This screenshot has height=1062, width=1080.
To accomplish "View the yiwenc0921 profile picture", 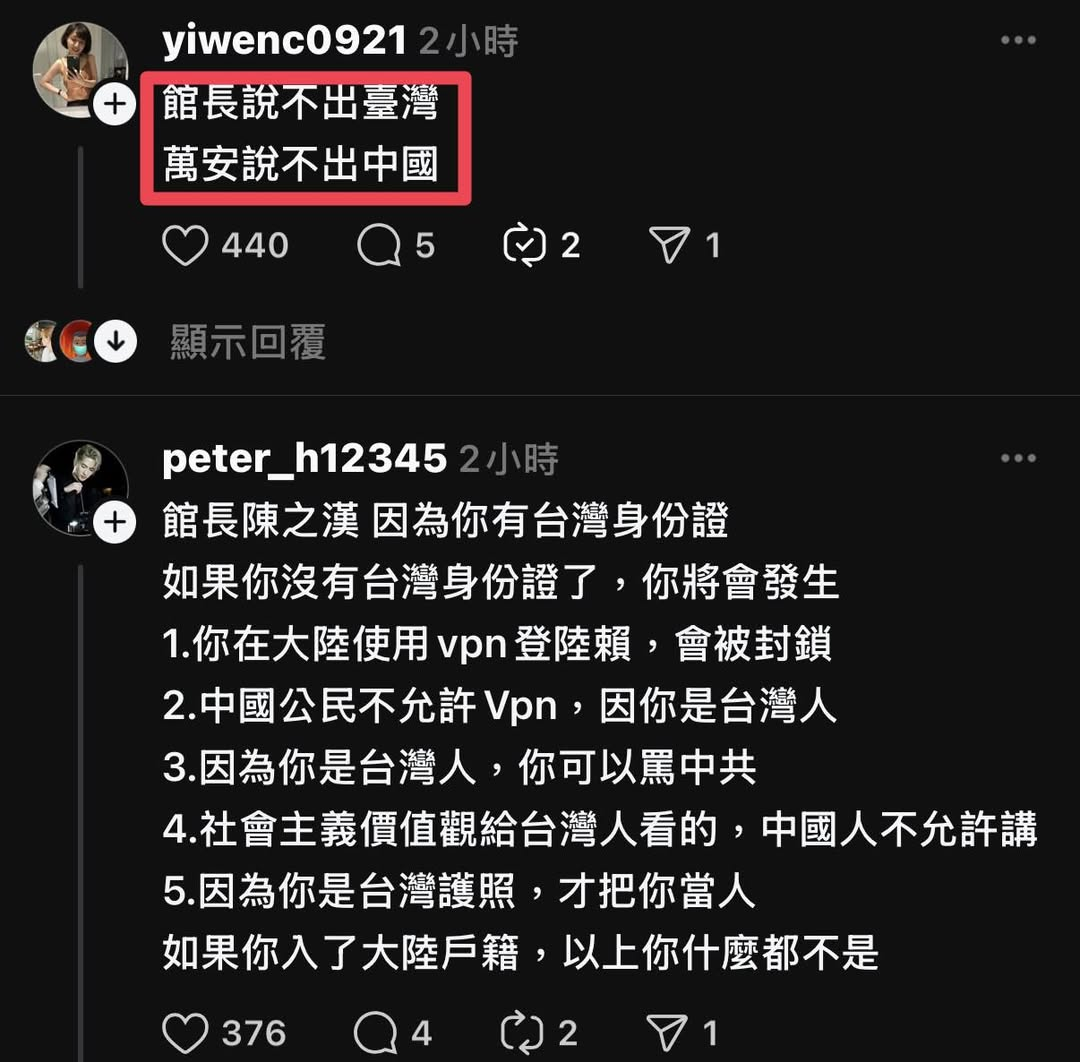I will (x=80, y=69).
